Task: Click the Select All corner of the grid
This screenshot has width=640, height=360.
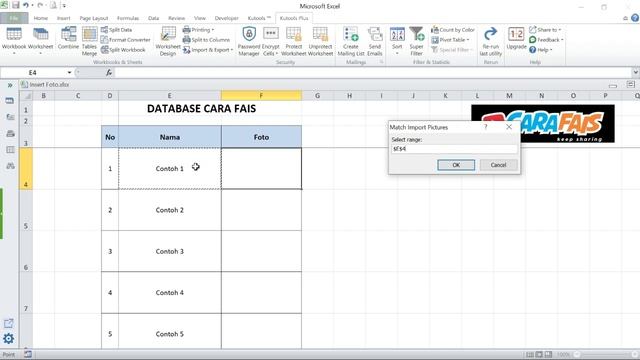Action: point(27,96)
